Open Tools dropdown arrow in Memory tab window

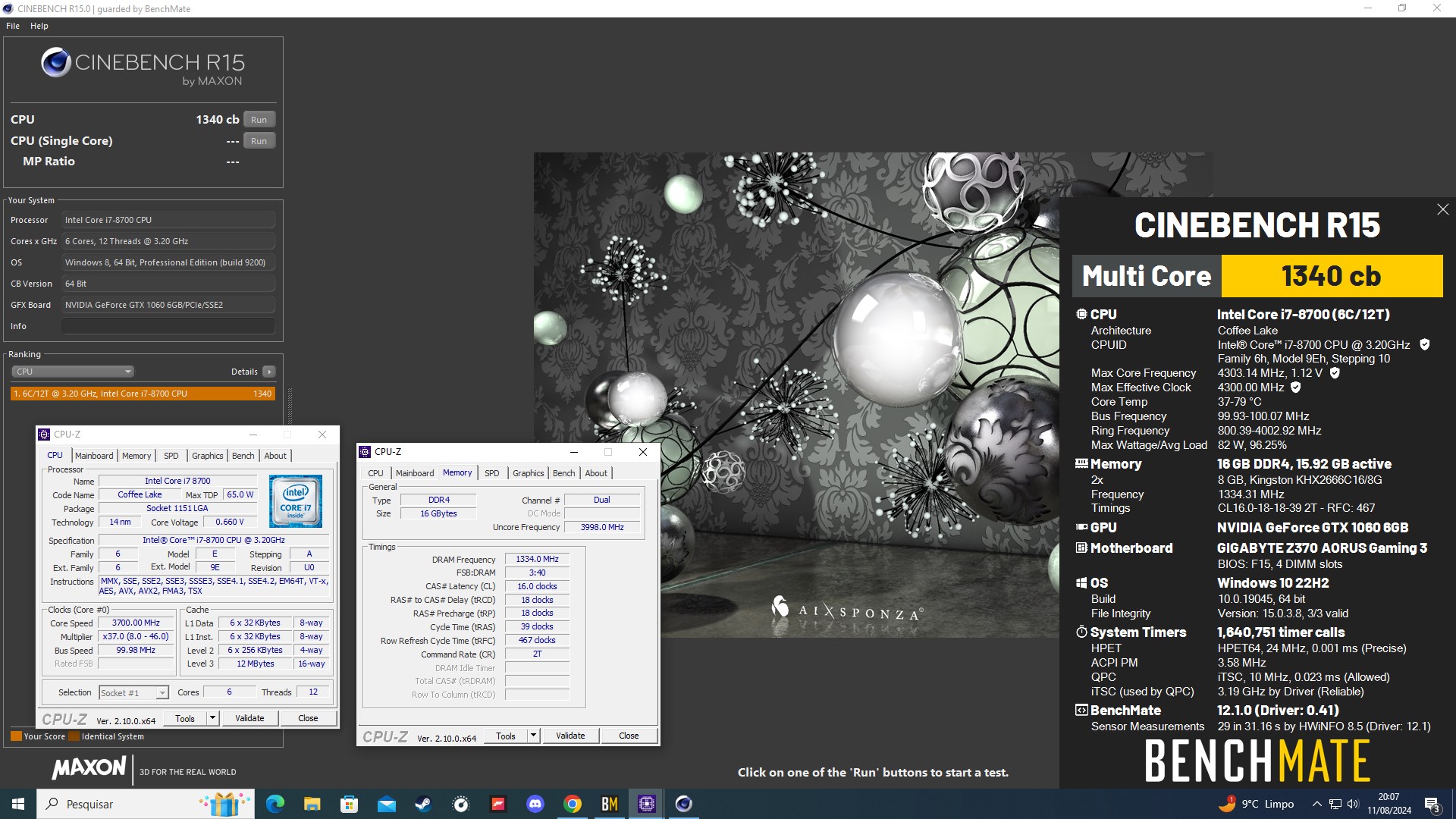tap(533, 736)
